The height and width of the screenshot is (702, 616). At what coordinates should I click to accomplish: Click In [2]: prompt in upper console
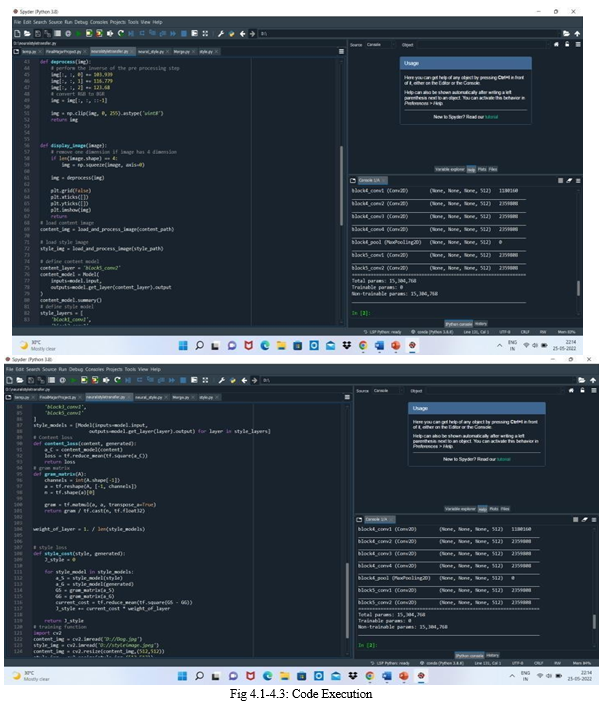(361, 313)
